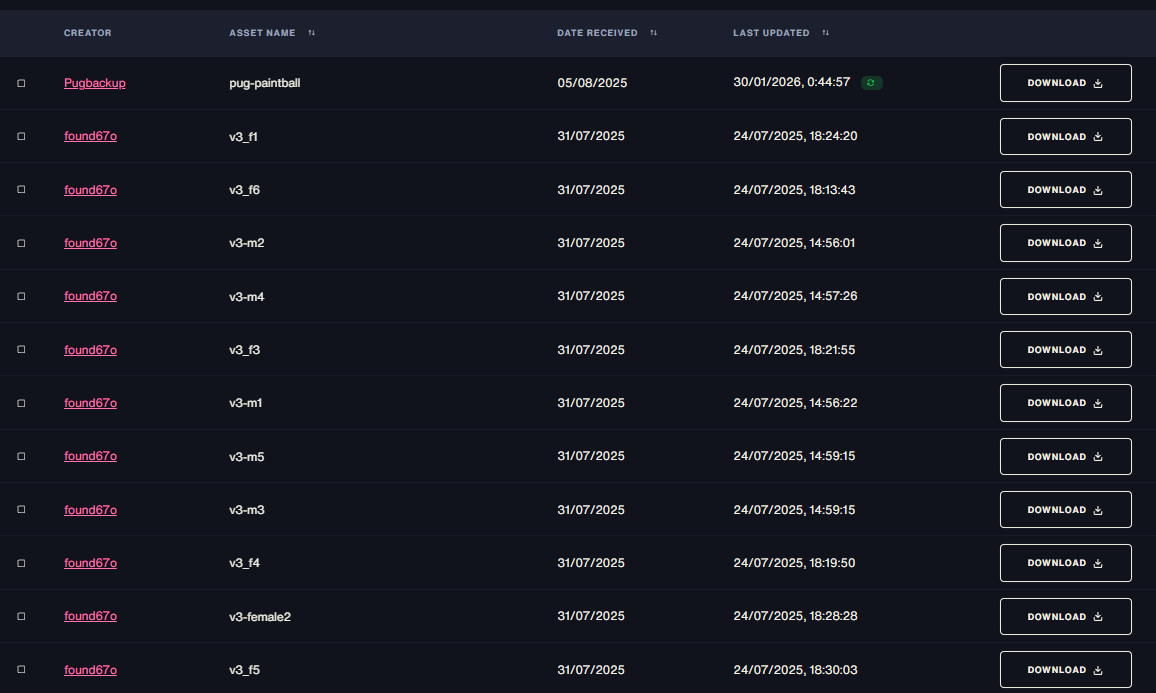Click the Date Received header label
Viewport: 1156px width, 693px height.
click(597, 32)
